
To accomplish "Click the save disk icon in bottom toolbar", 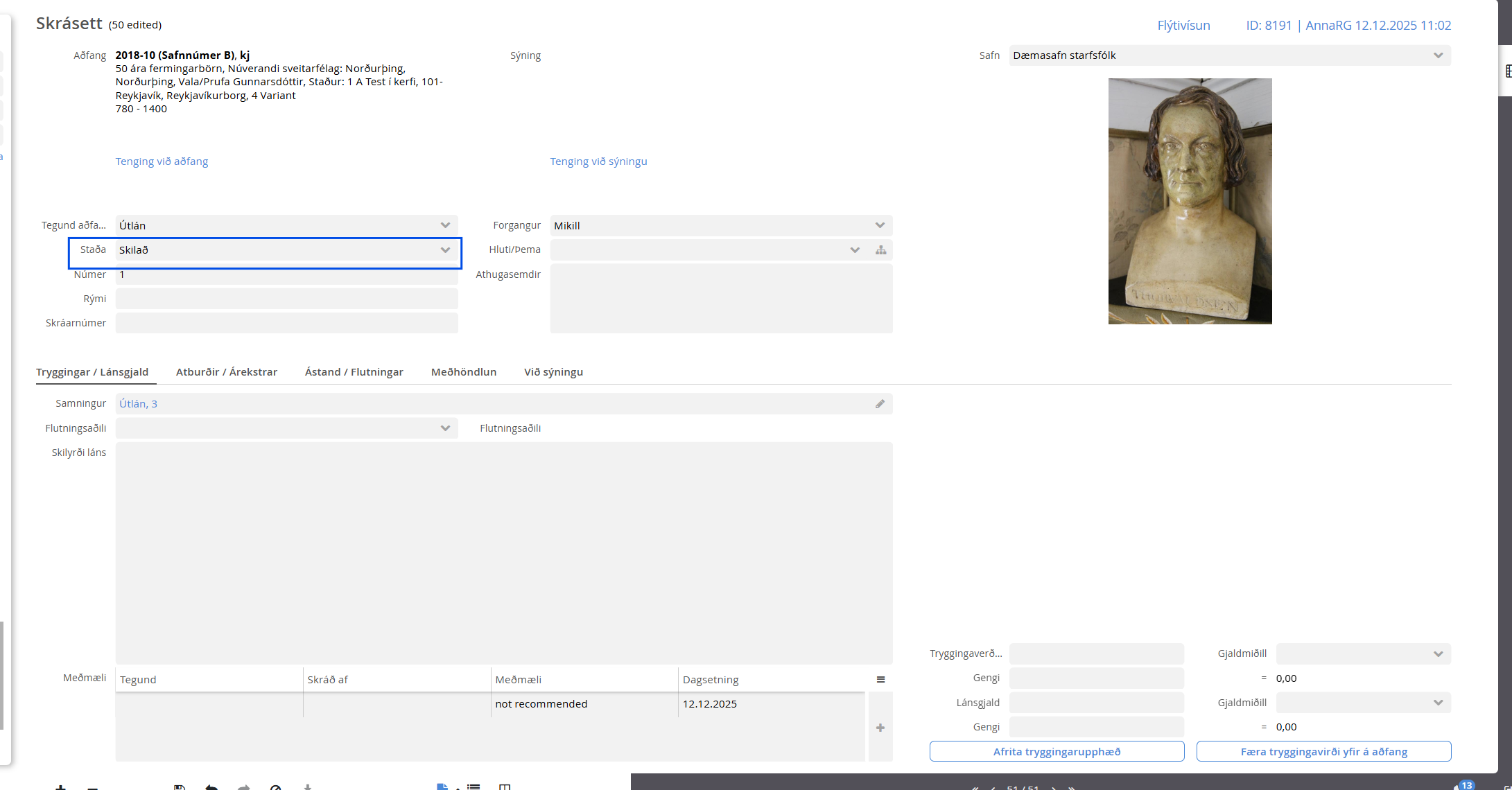I will [180, 787].
